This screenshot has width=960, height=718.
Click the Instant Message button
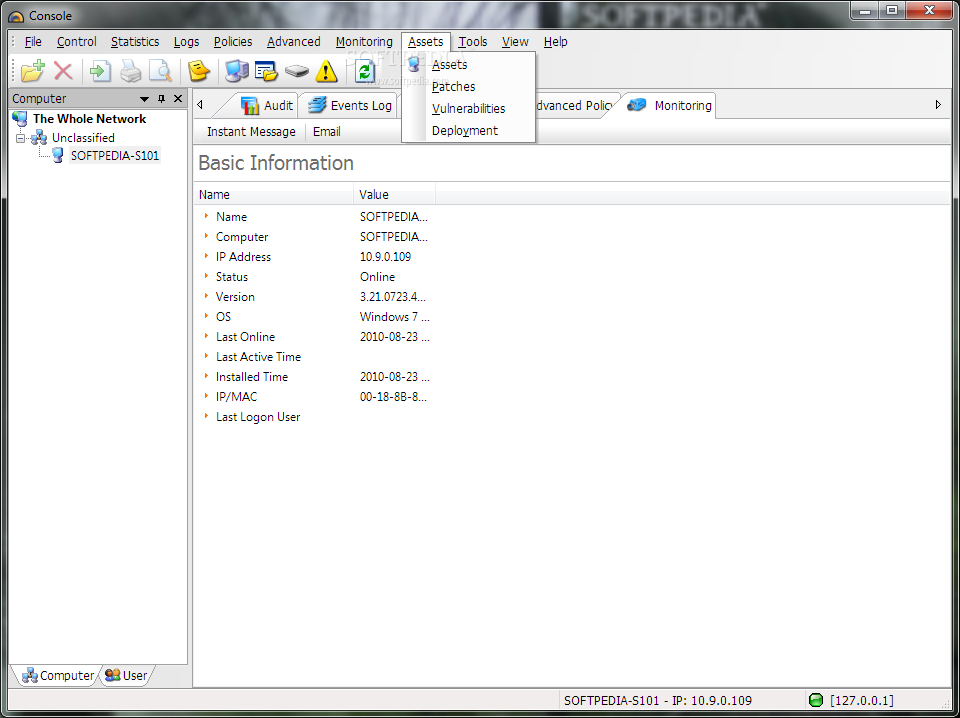coord(251,132)
